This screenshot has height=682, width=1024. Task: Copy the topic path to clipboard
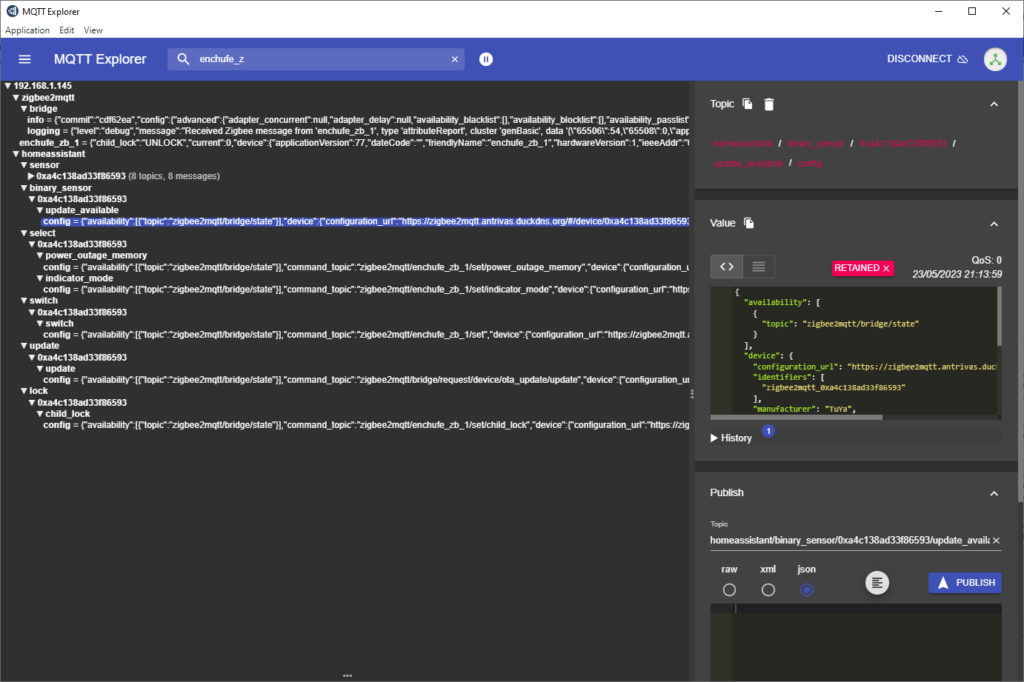(749, 104)
